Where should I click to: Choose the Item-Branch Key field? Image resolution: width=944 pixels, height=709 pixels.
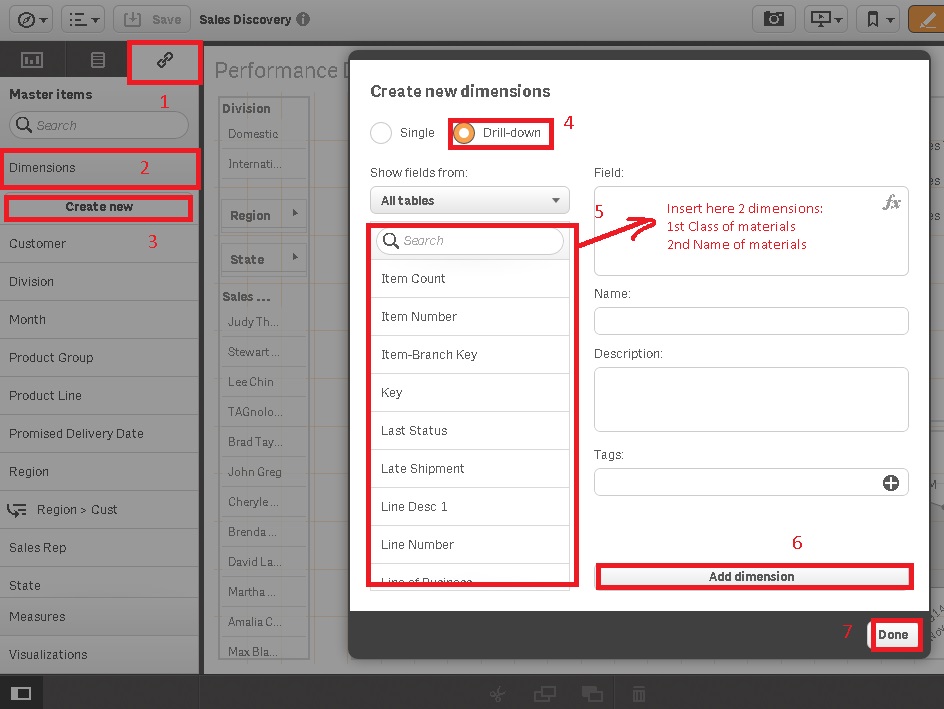(x=470, y=354)
